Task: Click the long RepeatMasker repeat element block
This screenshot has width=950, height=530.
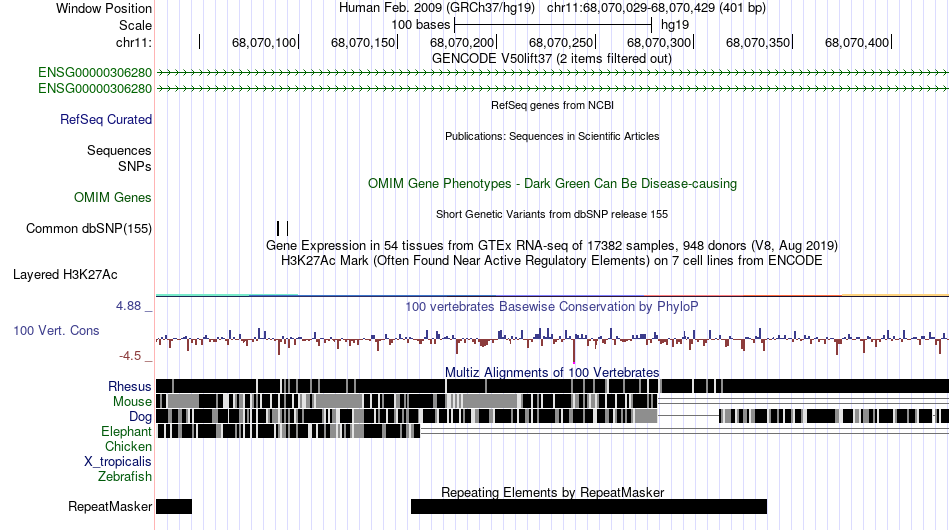Action: [589, 506]
